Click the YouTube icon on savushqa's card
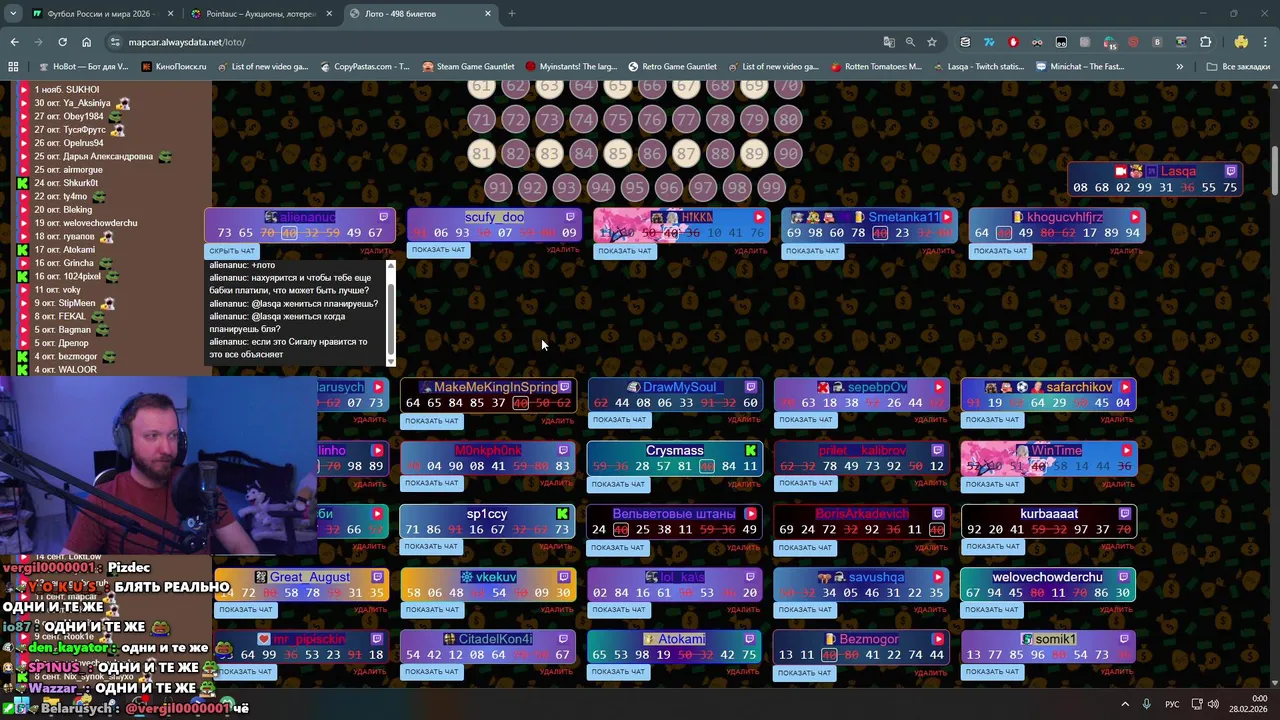 [x=938, y=577]
